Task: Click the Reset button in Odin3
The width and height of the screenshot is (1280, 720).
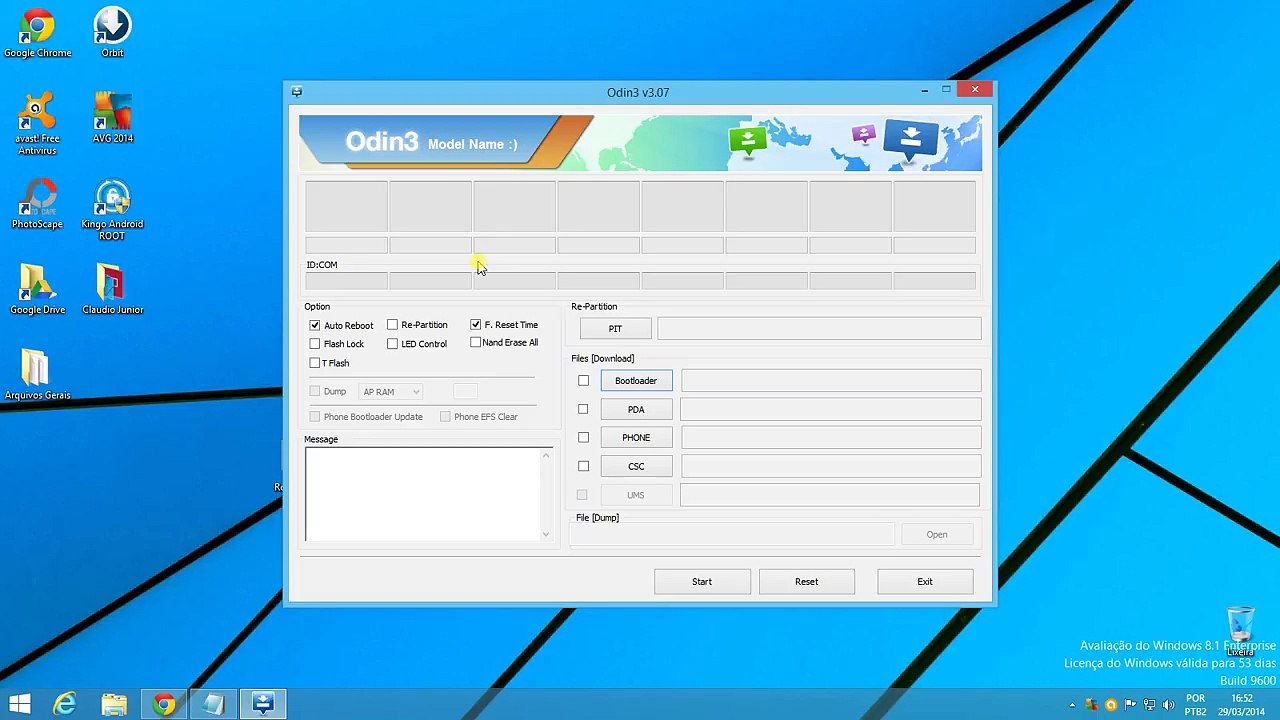Action: click(806, 581)
